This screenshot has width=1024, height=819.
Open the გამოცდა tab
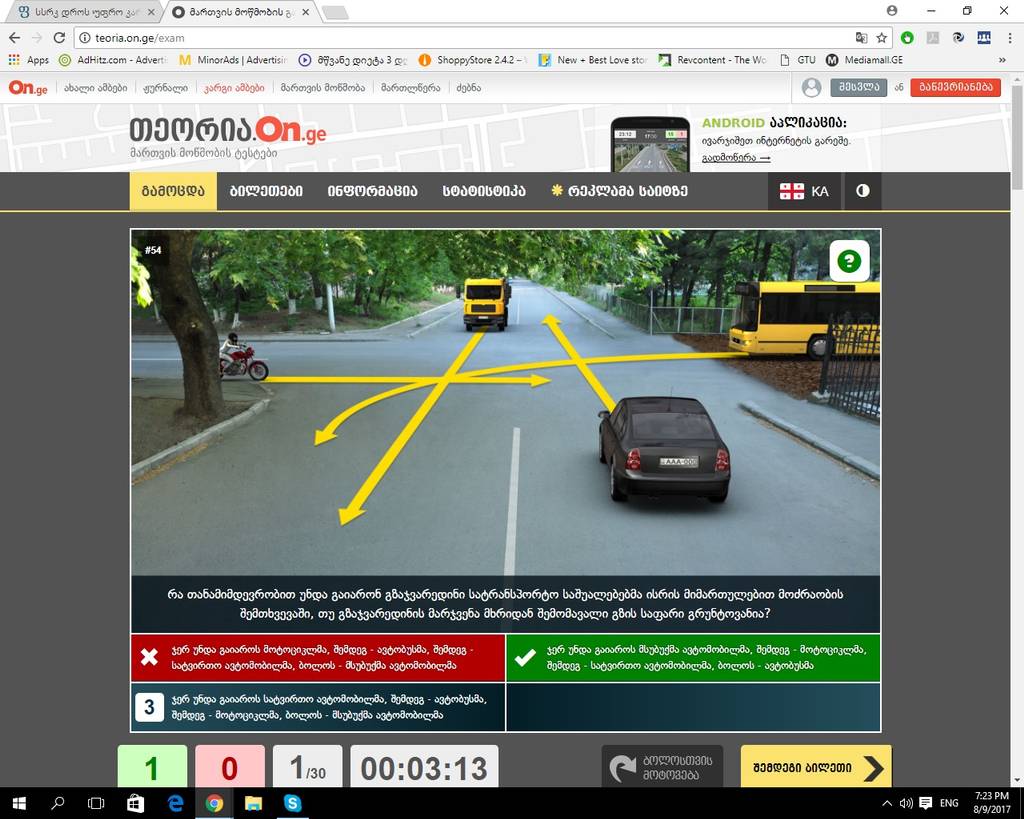tap(173, 191)
